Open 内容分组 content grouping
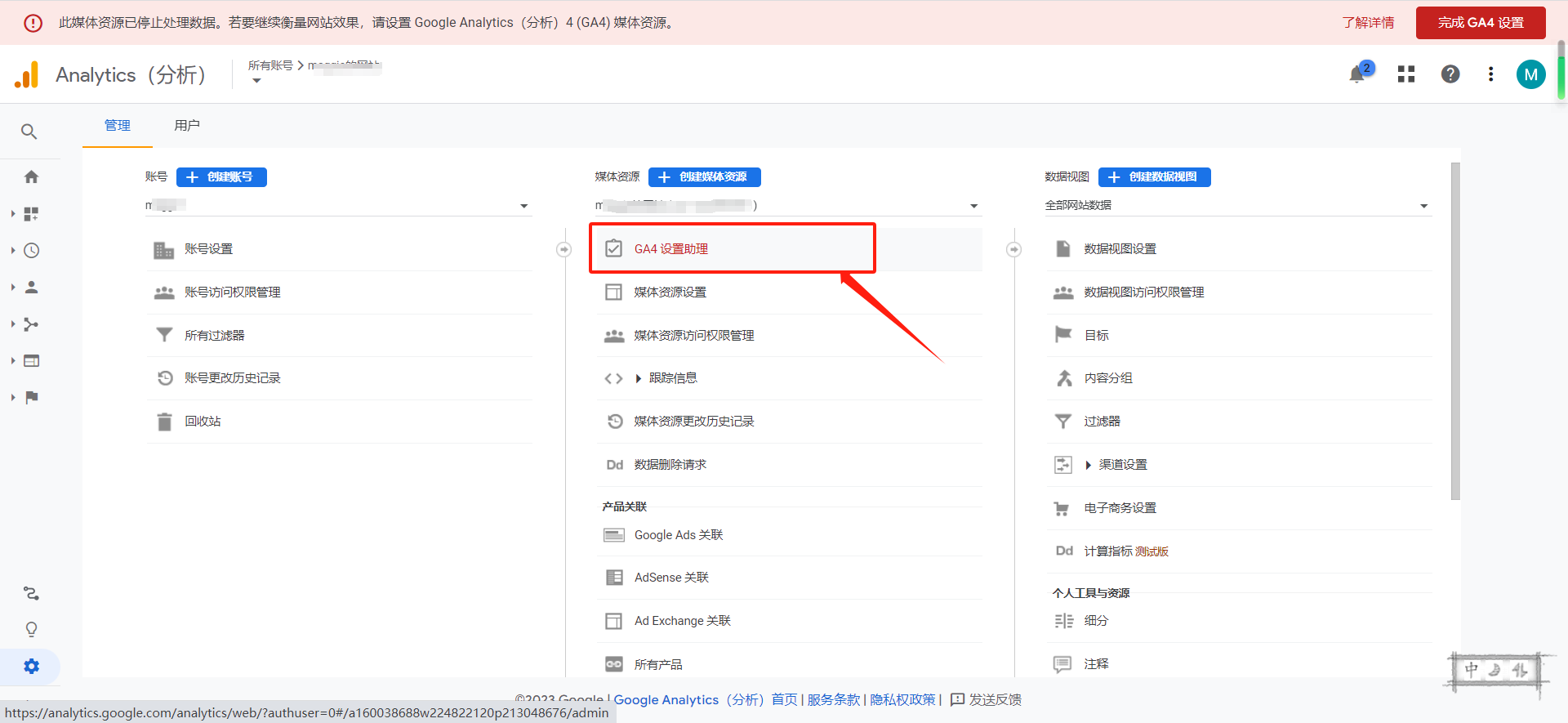Screen dimensions: 1568x723 coord(1240,378)
